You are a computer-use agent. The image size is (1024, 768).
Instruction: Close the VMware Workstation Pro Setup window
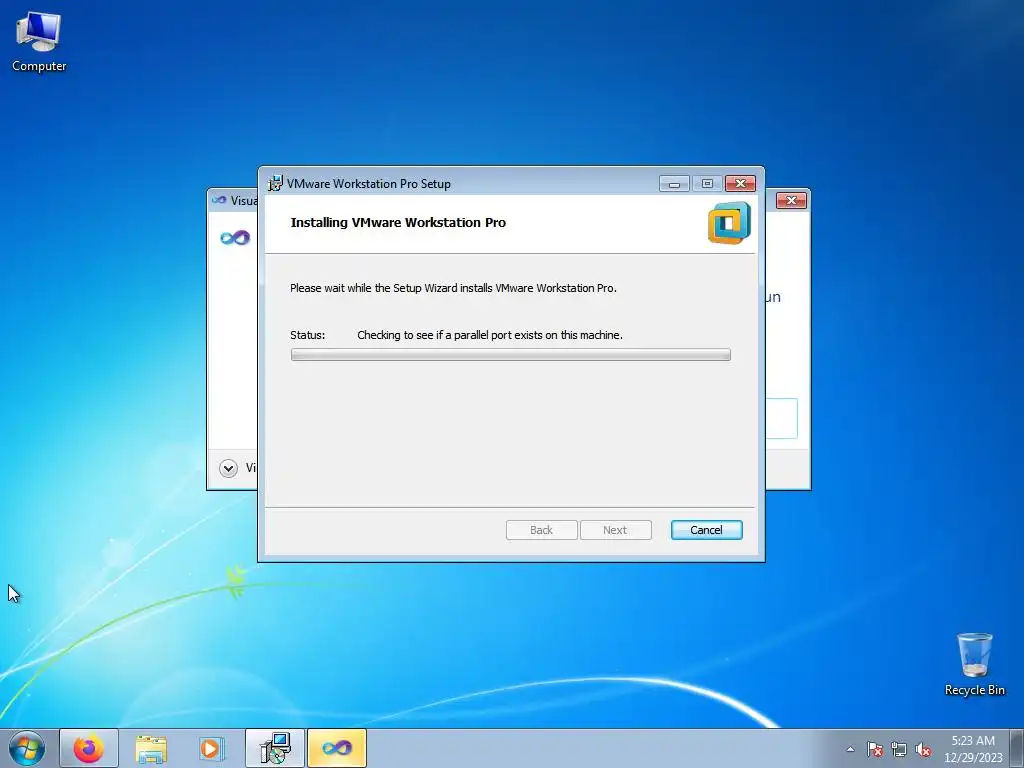741,184
